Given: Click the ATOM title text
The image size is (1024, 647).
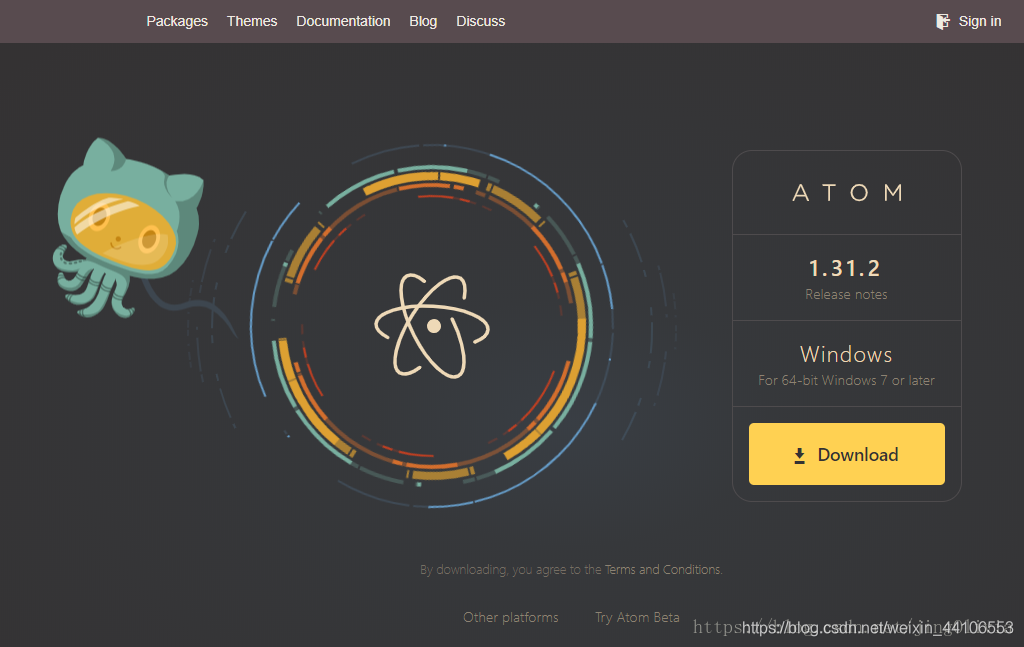Looking at the screenshot, I should [847, 193].
